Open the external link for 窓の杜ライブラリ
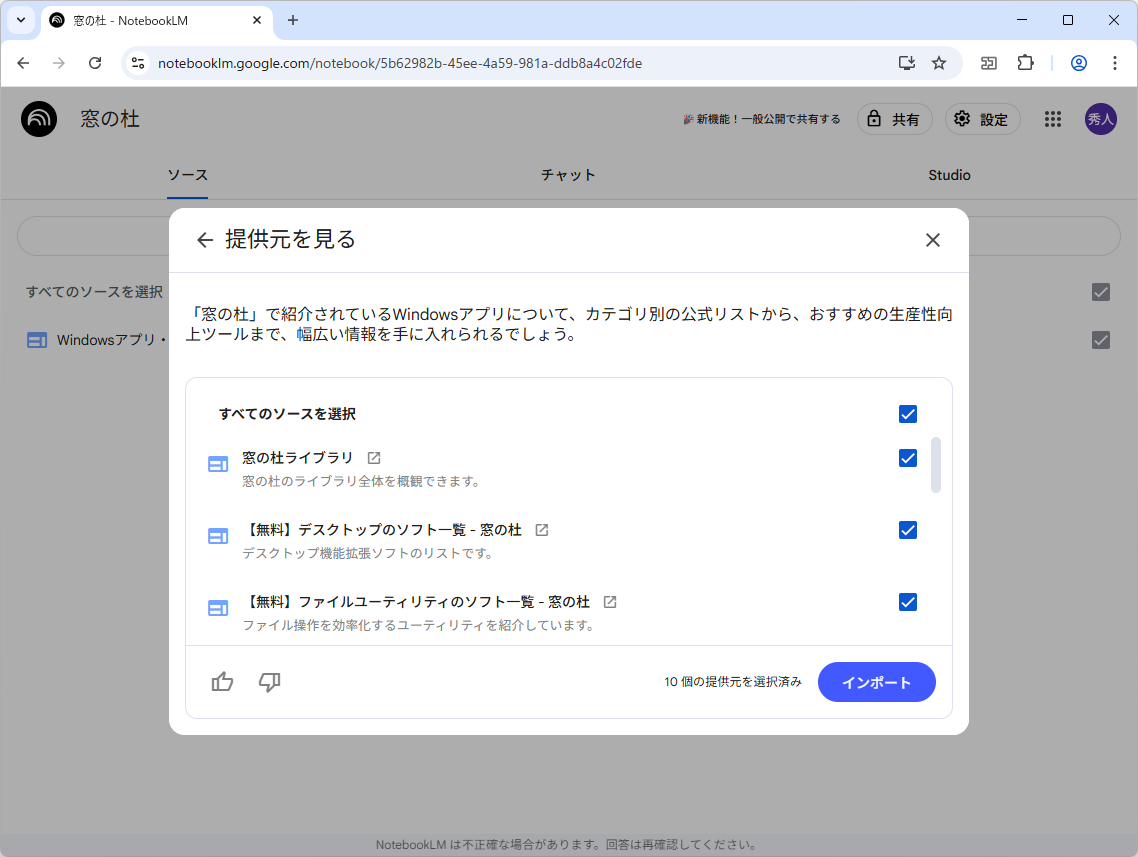 (x=373, y=457)
